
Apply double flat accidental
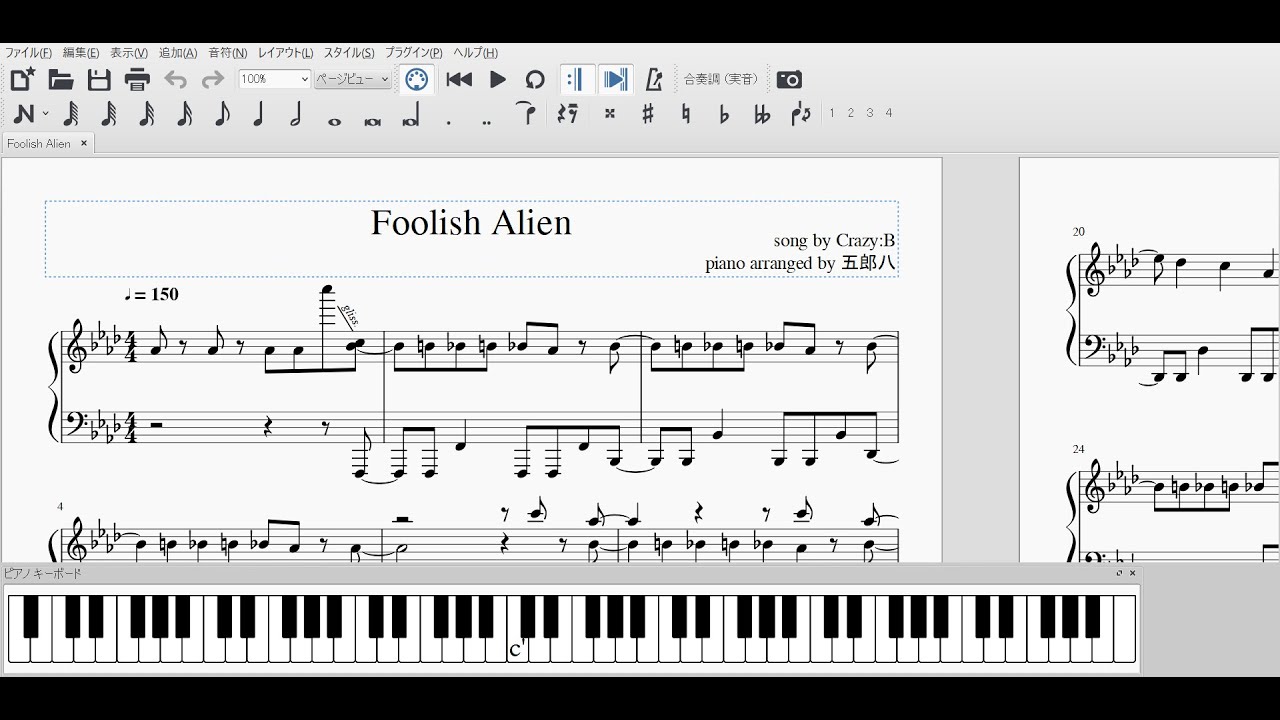click(762, 114)
